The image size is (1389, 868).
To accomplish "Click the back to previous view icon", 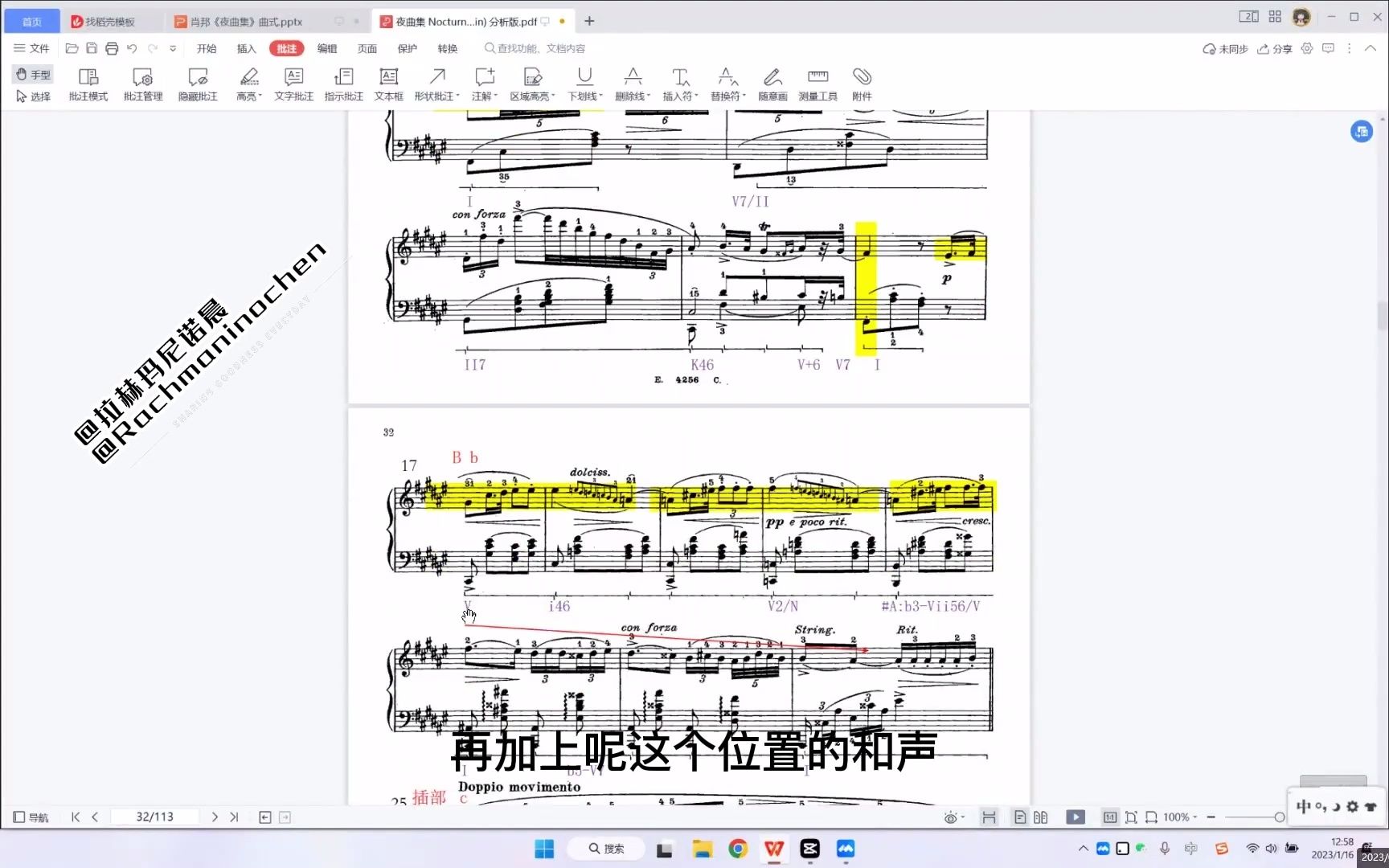I will click(265, 817).
